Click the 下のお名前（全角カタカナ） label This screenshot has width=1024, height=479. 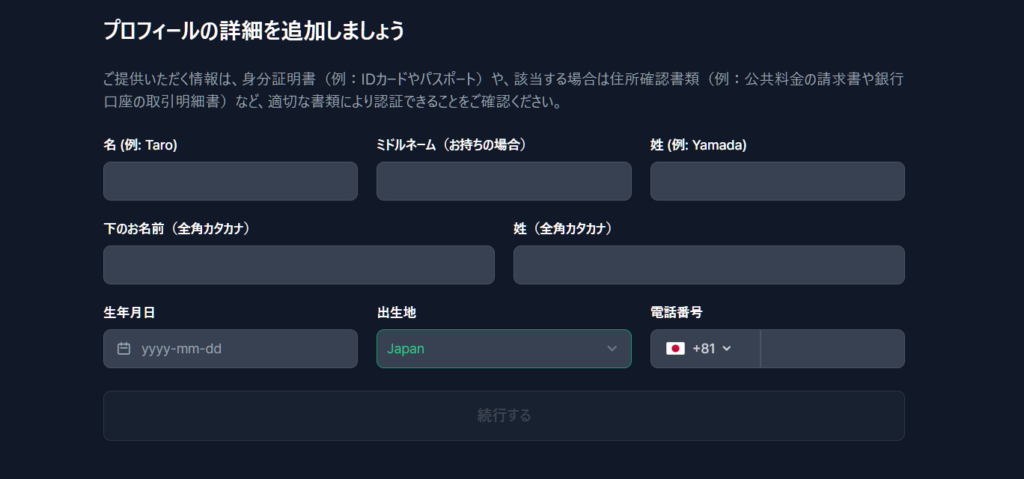click(176, 229)
